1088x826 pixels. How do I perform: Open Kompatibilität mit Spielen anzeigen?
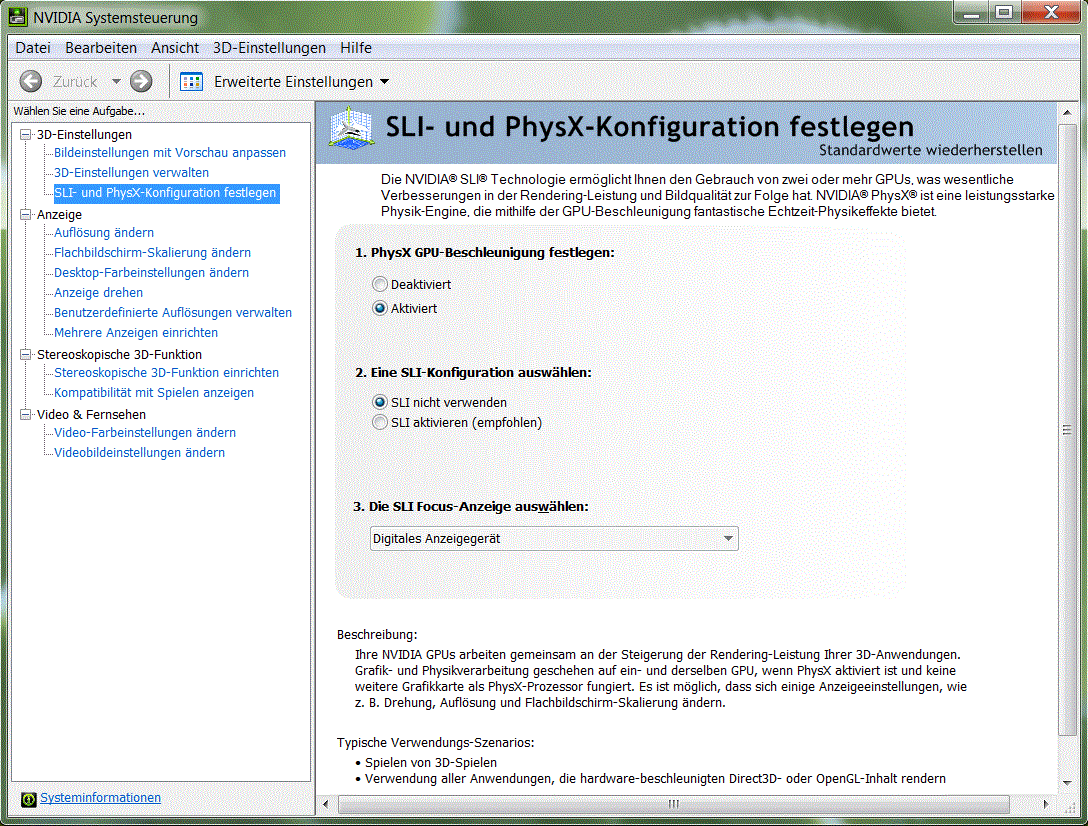[154, 393]
